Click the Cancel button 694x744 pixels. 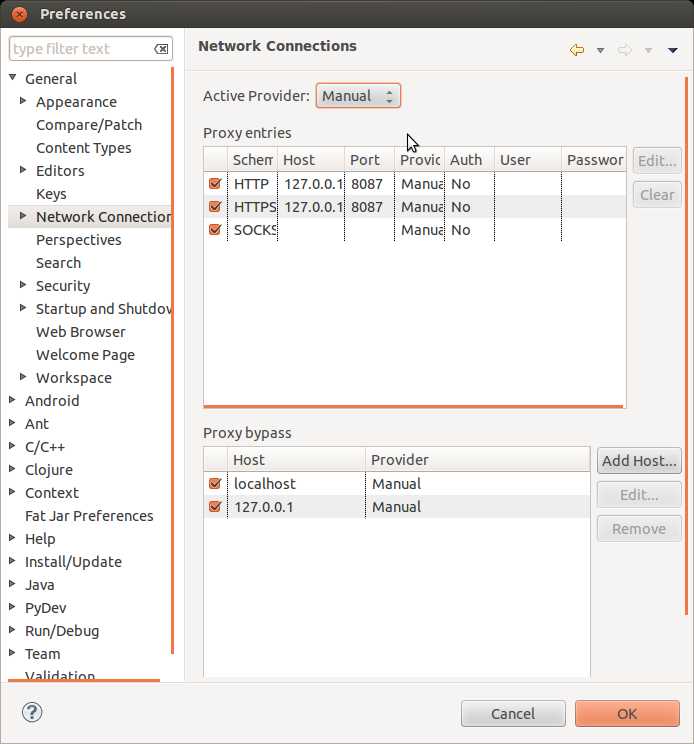tap(513, 714)
